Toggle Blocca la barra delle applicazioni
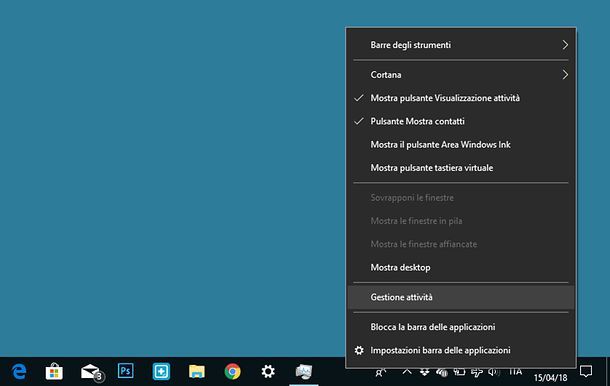The width and height of the screenshot is (610, 386). coord(461,327)
